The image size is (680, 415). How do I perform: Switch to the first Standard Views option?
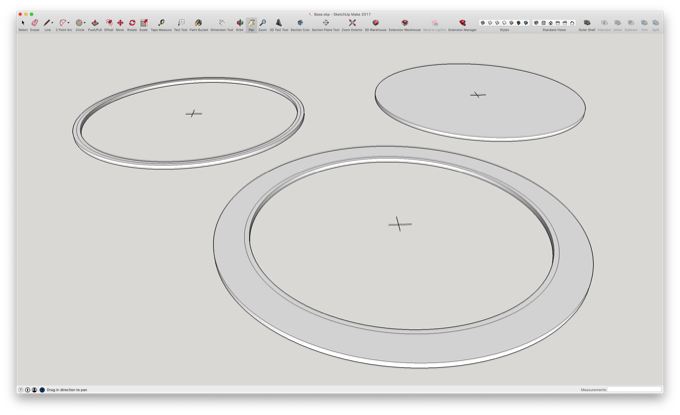[x=536, y=23]
